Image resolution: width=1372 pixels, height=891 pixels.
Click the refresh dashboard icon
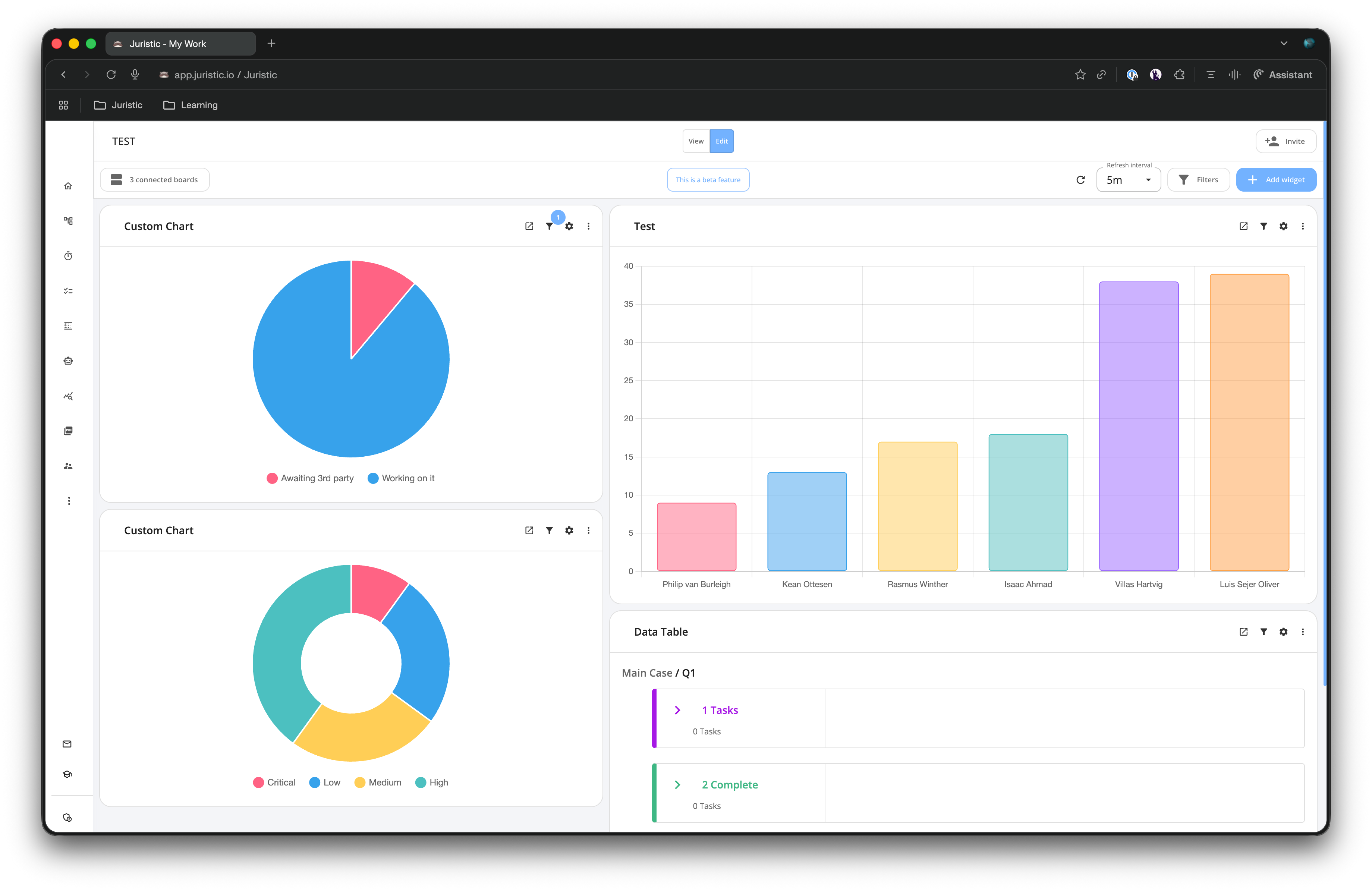pyautogui.click(x=1080, y=180)
